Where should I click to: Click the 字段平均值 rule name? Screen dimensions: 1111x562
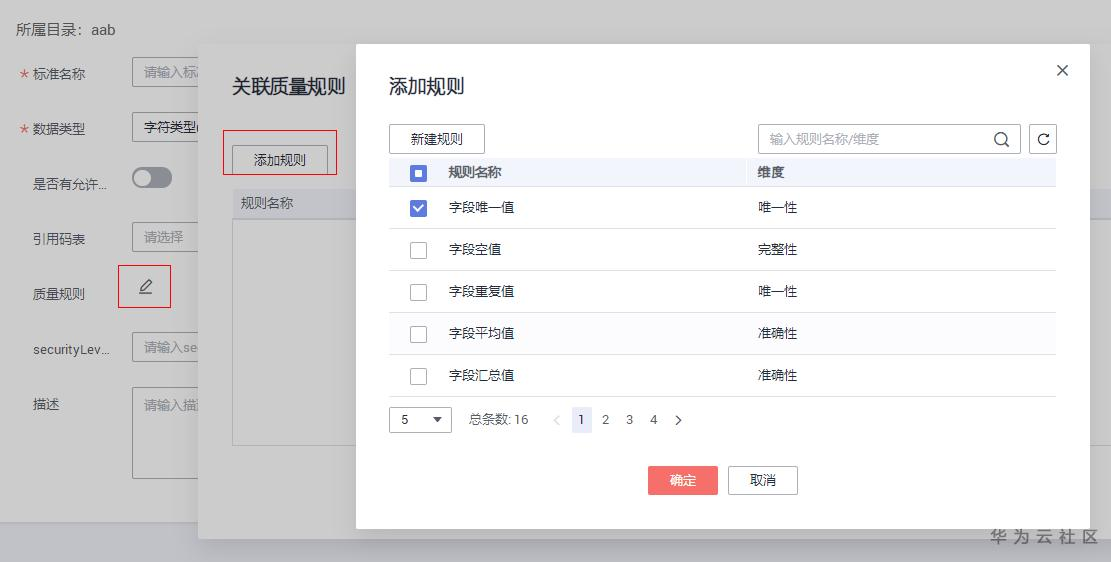[x=482, y=333]
